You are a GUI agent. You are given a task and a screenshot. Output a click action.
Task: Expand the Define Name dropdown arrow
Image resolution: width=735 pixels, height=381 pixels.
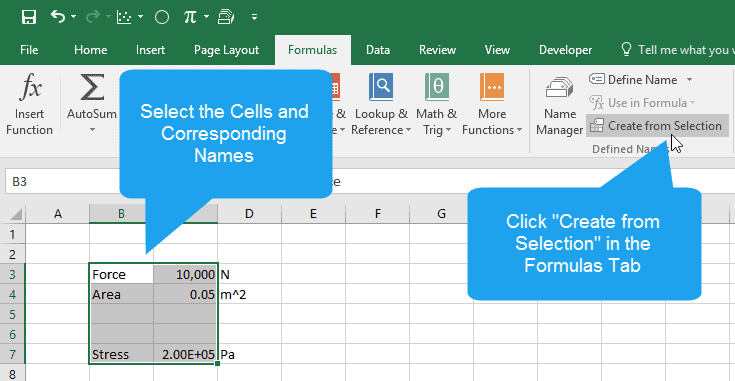click(x=690, y=80)
